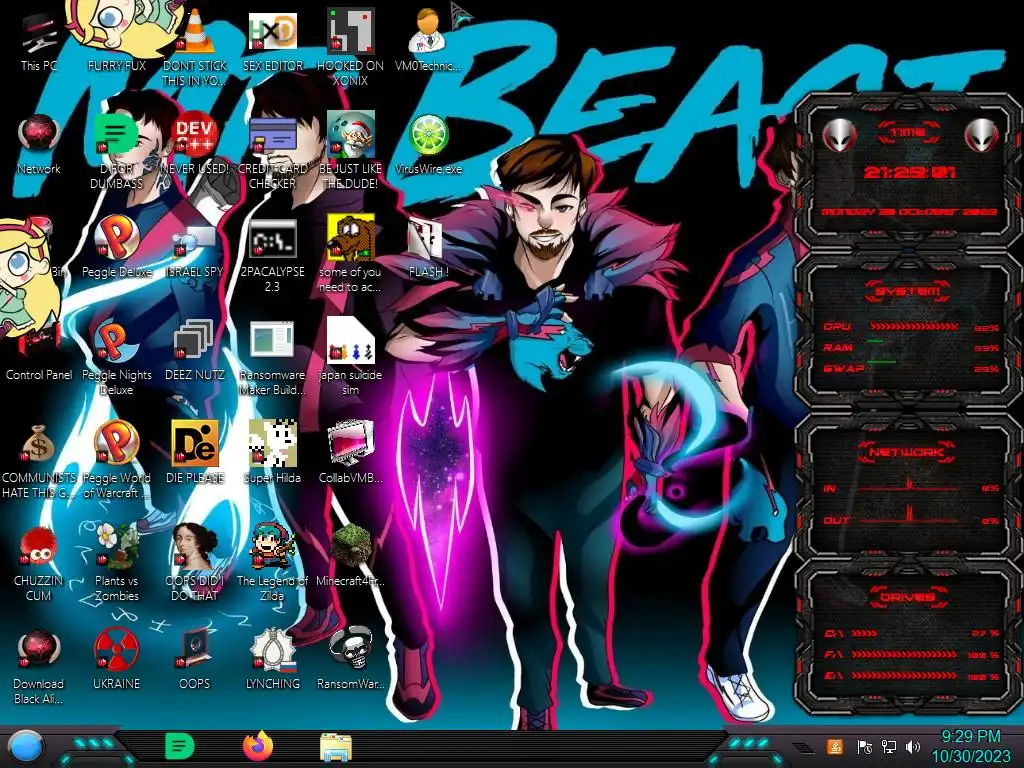Open the 2PACALYPSE 2.3 console shortcut
The width and height of the screenshot is (1024, 768).
[272, 256]
